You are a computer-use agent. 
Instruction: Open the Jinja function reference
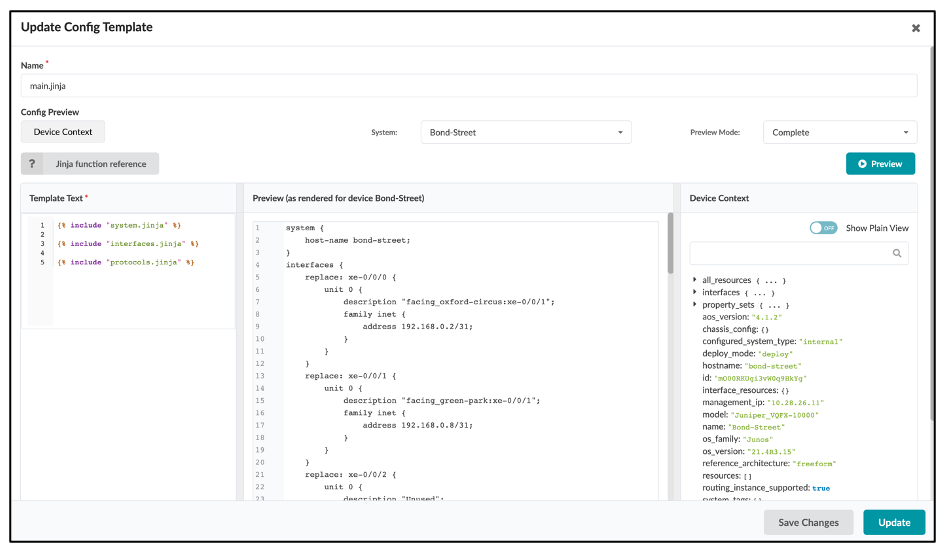(100, 164)
